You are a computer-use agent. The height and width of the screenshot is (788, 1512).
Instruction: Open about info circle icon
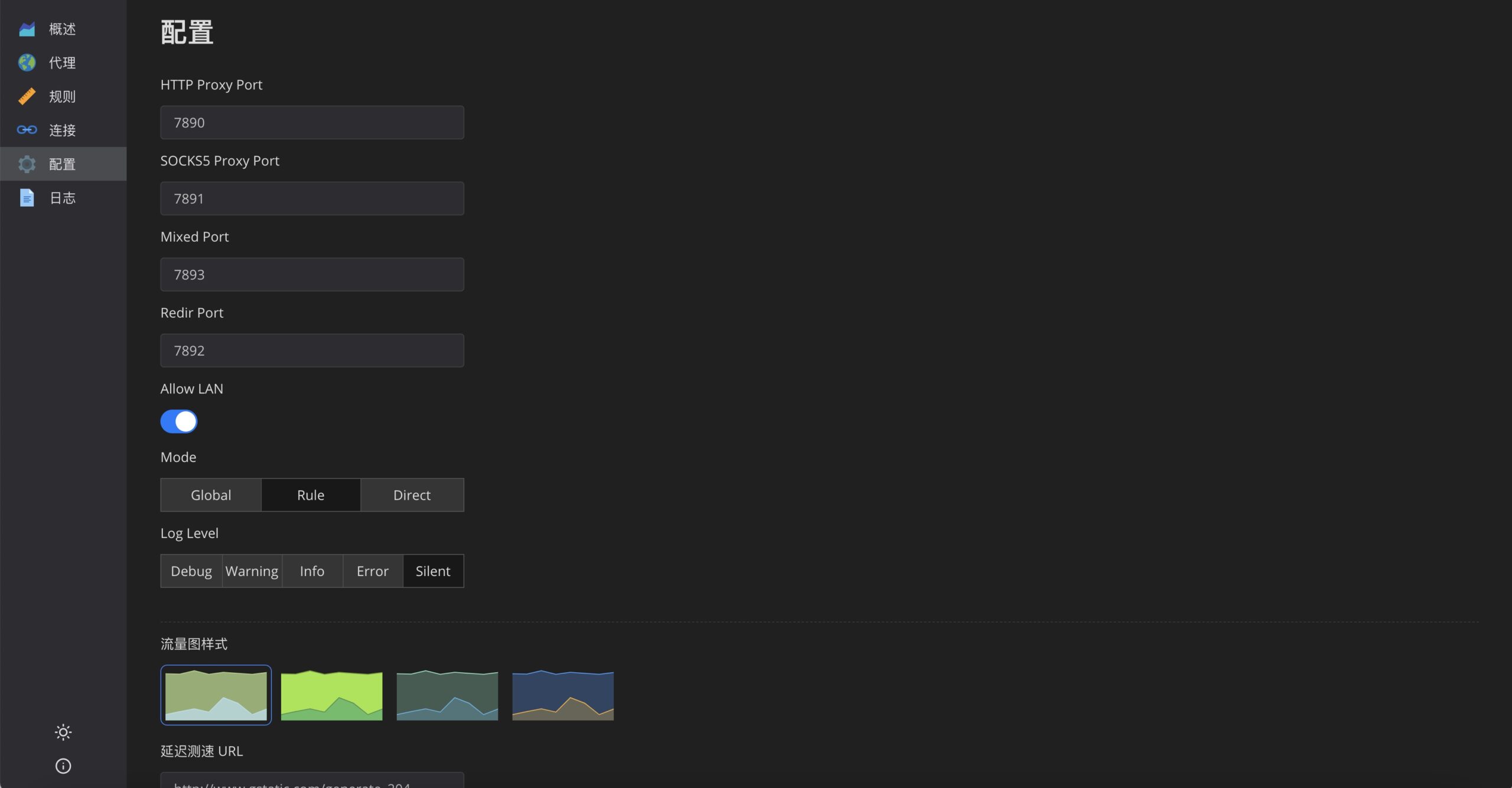(x=63, y=766)
